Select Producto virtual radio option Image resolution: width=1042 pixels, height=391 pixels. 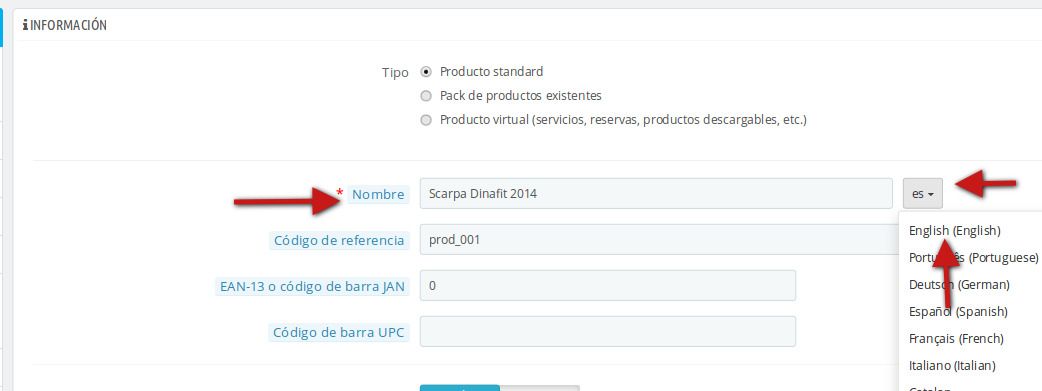click(426, 120)
